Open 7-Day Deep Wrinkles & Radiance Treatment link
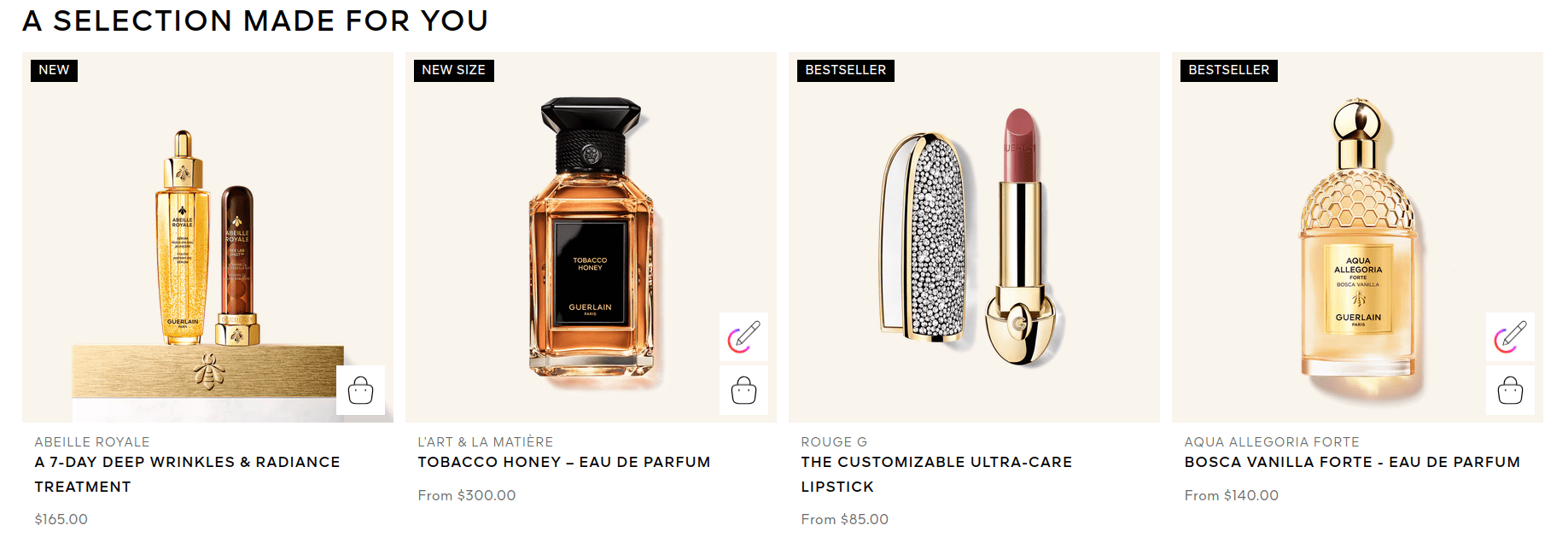Image resolution: width=1568 pixels, height=537 pixels. point(187,474)
